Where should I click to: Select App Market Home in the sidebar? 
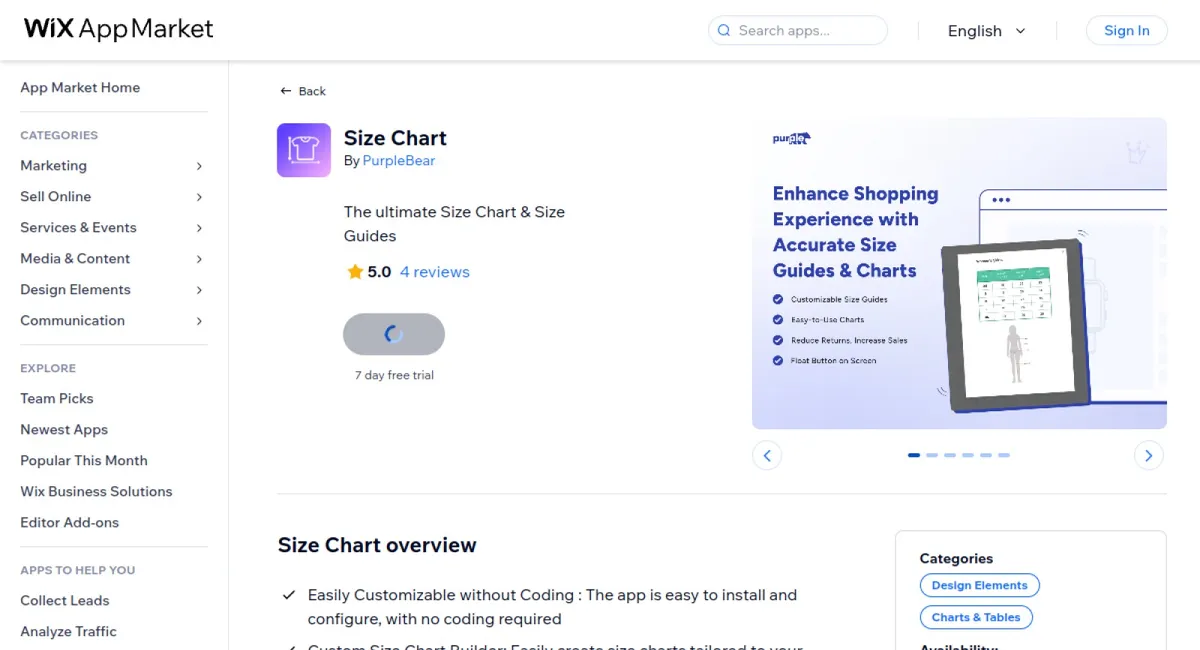[80, 87]
